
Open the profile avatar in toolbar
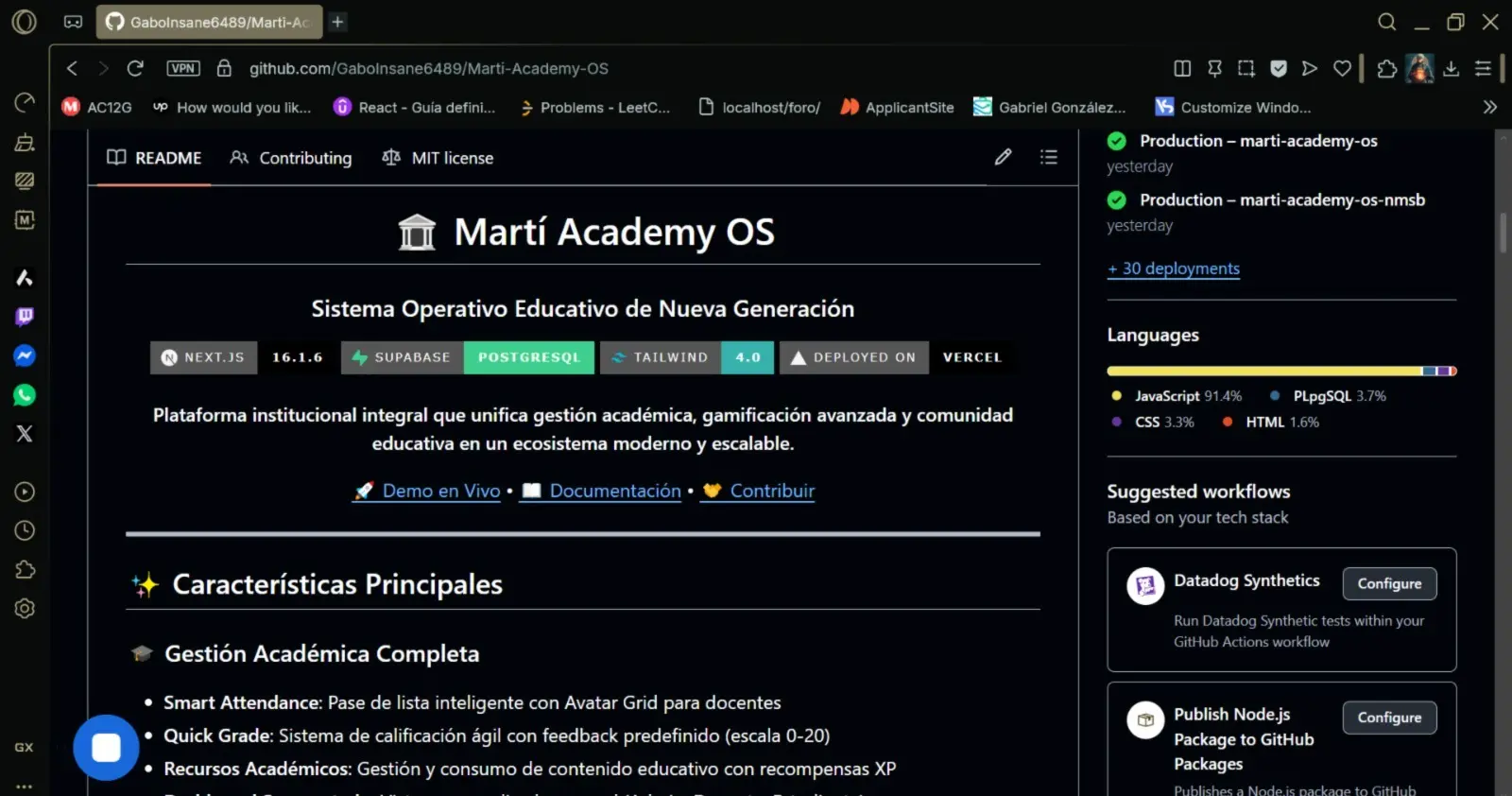coord(1419,68)
